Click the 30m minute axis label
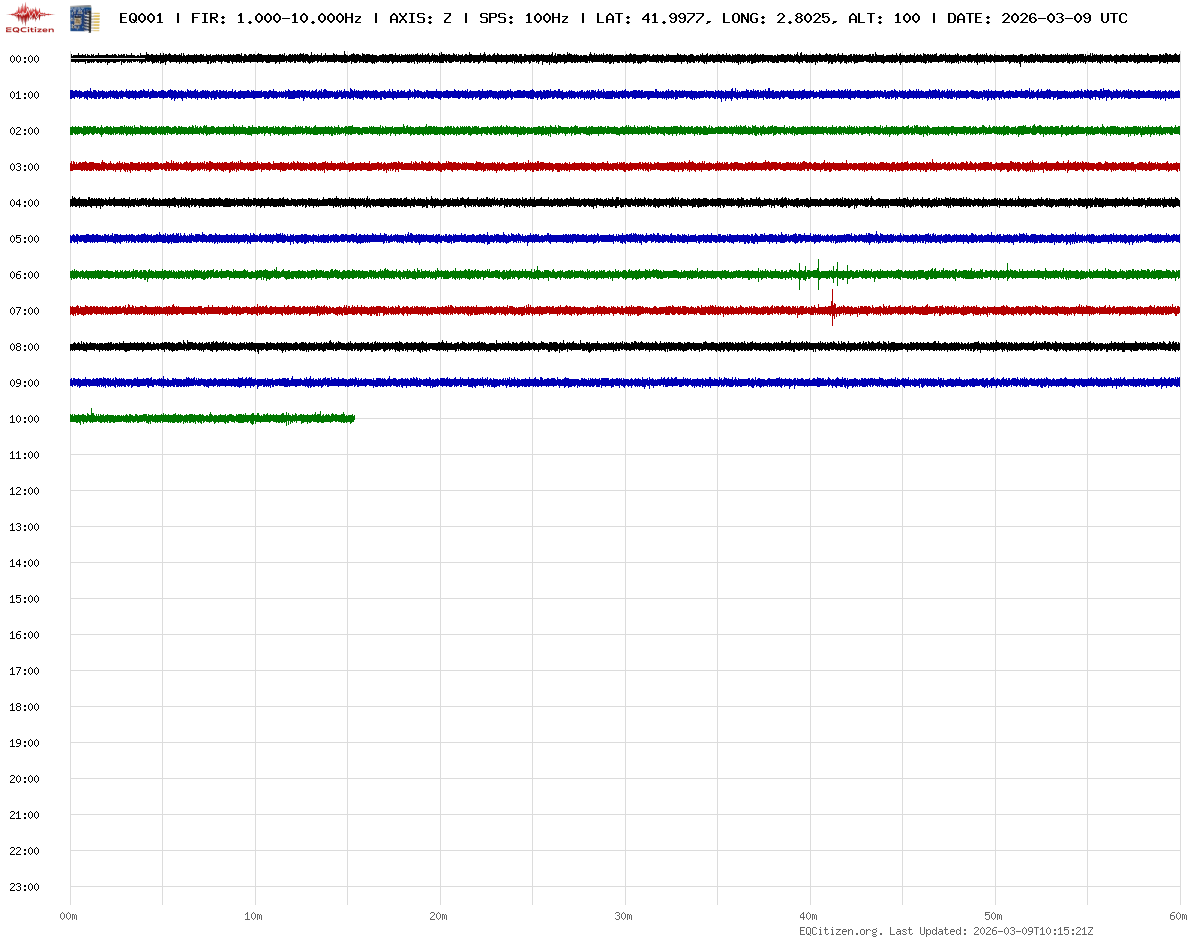This screenshot has width=1200, height=940. (624, 916)
